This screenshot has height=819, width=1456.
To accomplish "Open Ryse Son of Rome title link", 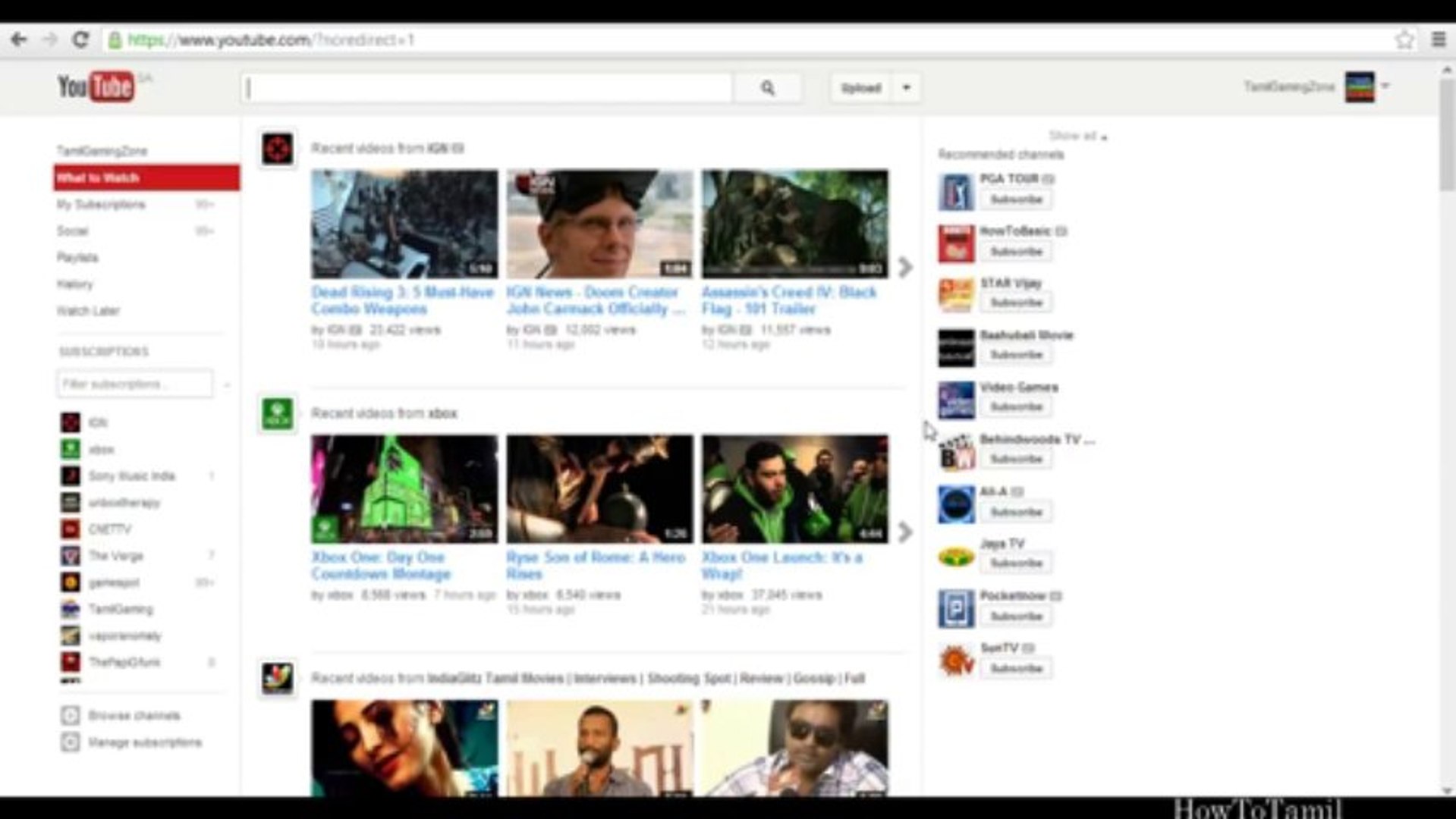I will [596, 565].
